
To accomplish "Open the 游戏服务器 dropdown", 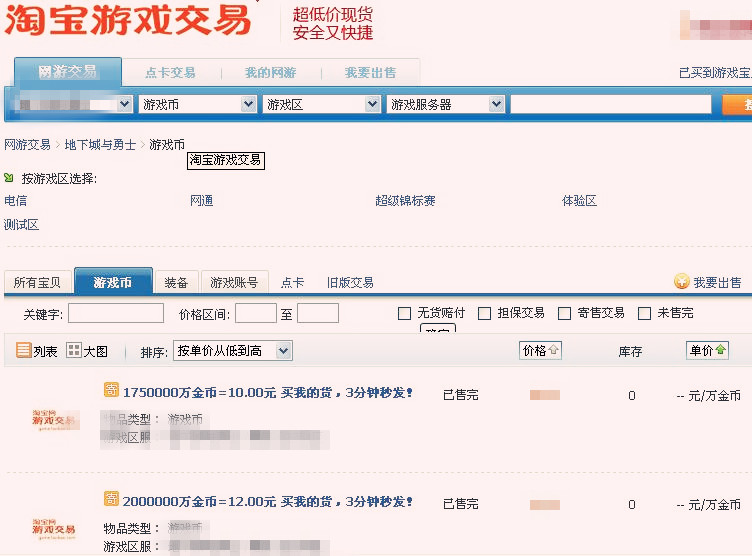I will point(446,104).
